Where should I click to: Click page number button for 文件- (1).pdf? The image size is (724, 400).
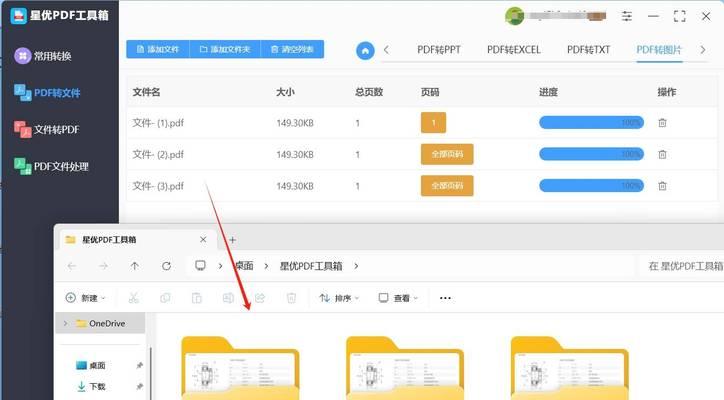click(x=433, y=123)
